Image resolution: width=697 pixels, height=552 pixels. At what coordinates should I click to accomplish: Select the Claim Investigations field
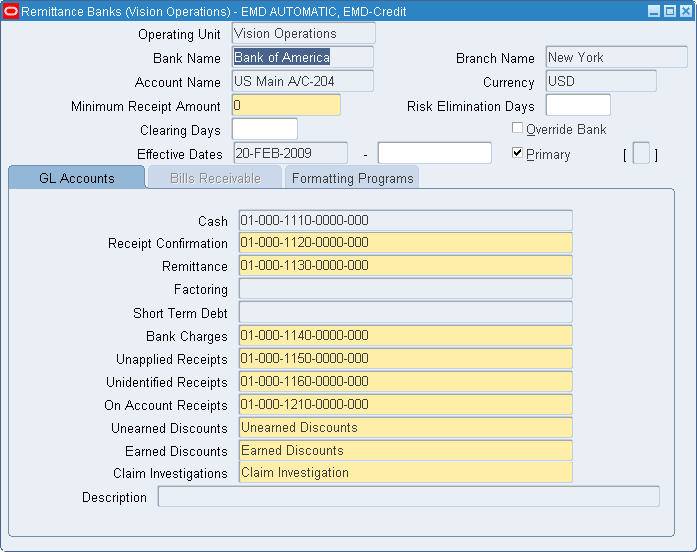(405, 473)
